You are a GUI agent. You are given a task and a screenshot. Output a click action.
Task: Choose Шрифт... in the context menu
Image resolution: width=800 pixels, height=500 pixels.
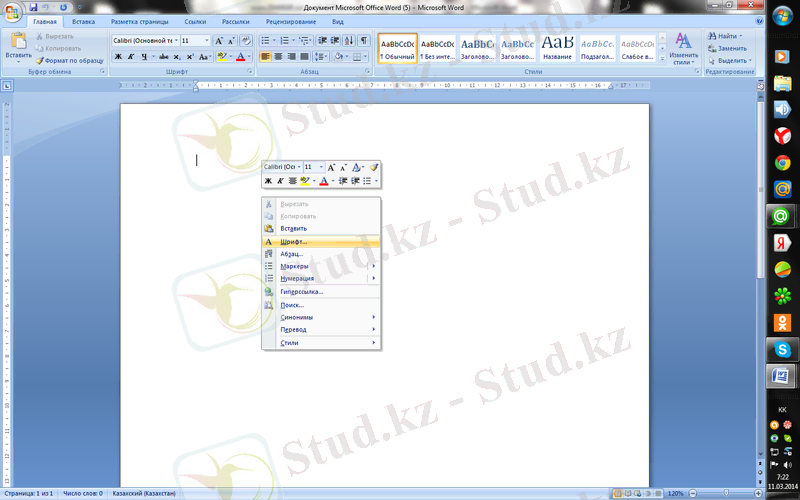point(293,241)
